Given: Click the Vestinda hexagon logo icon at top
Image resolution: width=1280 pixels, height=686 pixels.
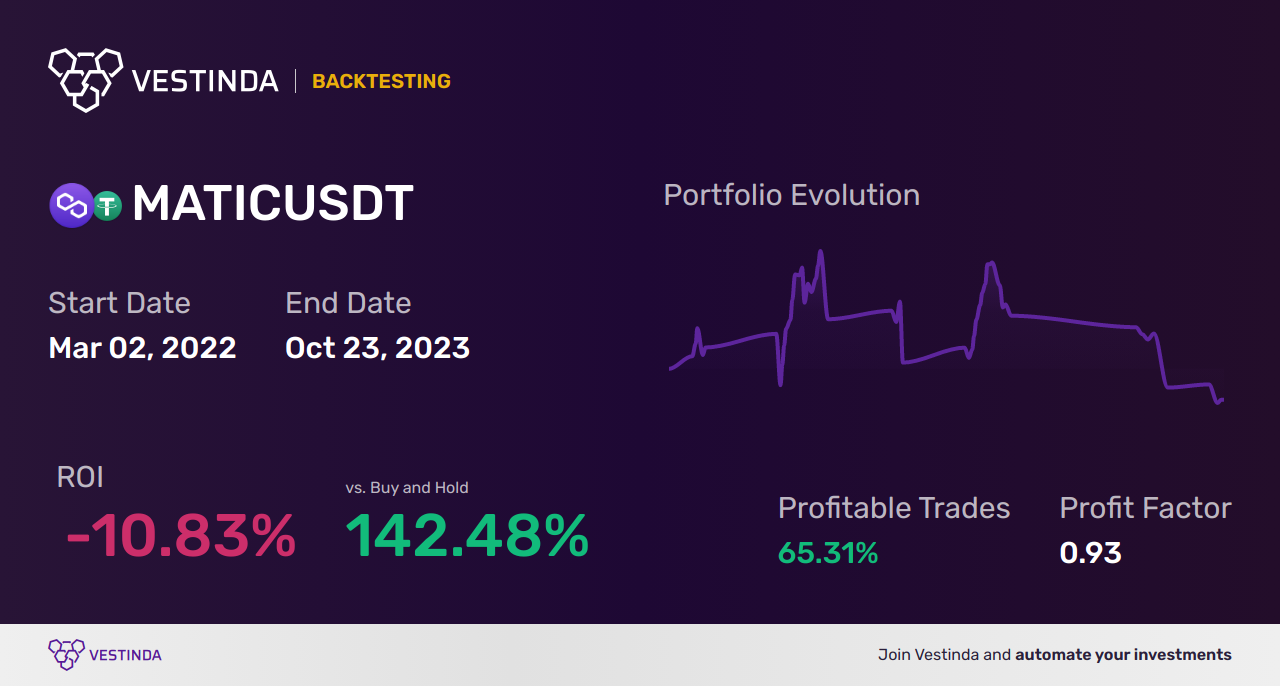Looking at the screenshot, I should click(x=85, y=78).
